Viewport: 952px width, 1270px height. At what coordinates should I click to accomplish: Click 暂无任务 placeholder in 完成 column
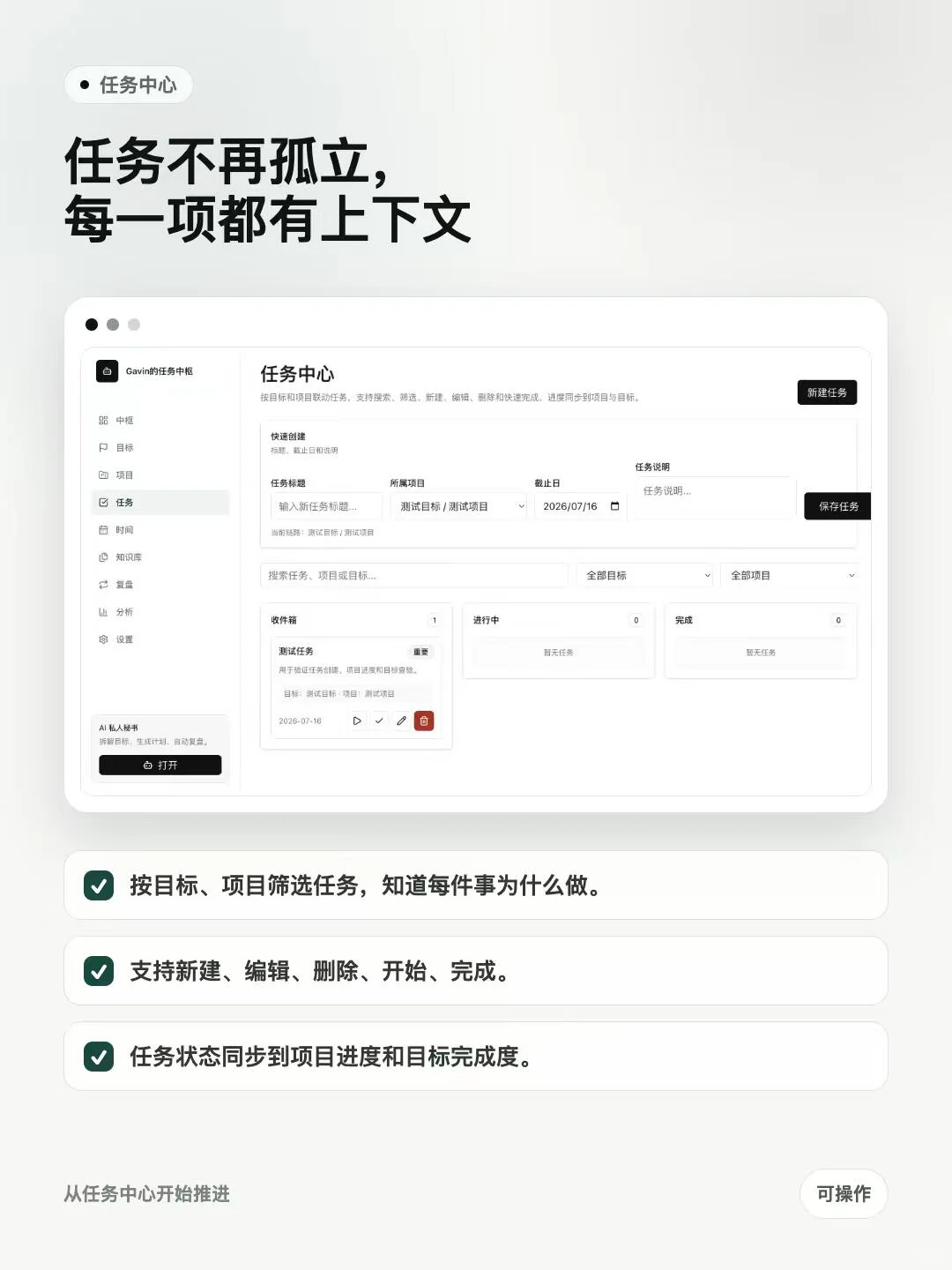(761, 653)
